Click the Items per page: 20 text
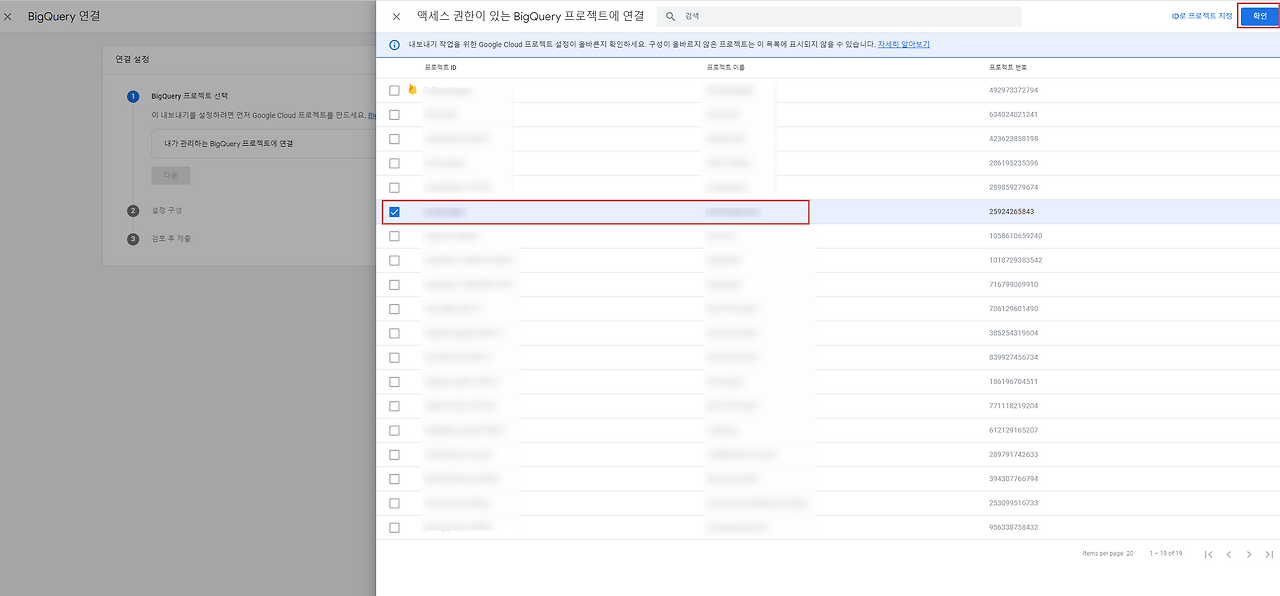 click(x=1108, y=554)
